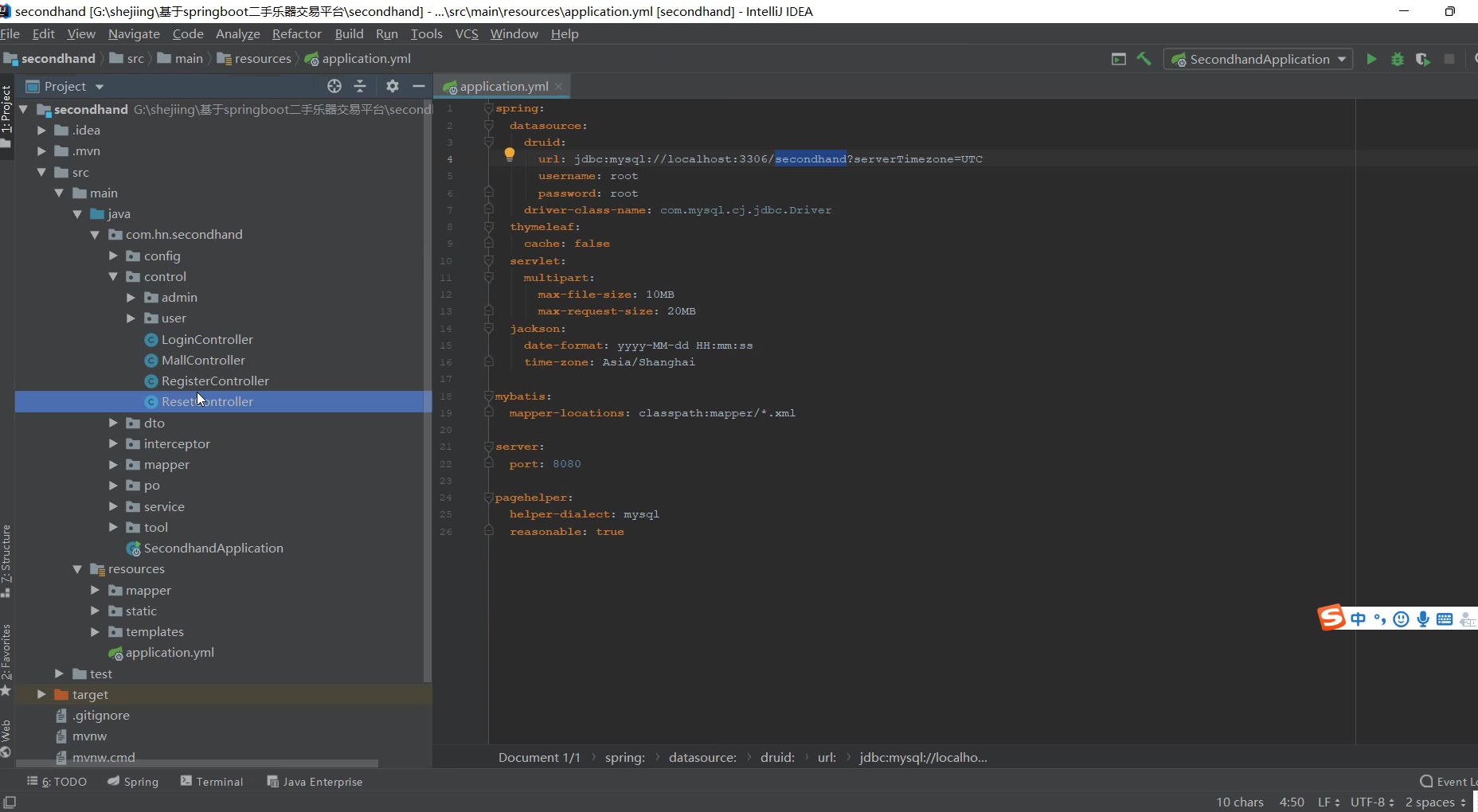Image resolution: width=1478 pixels, height=812 pixels.
Task: Run with coverage icon in toolbar
Action: 1422,59
